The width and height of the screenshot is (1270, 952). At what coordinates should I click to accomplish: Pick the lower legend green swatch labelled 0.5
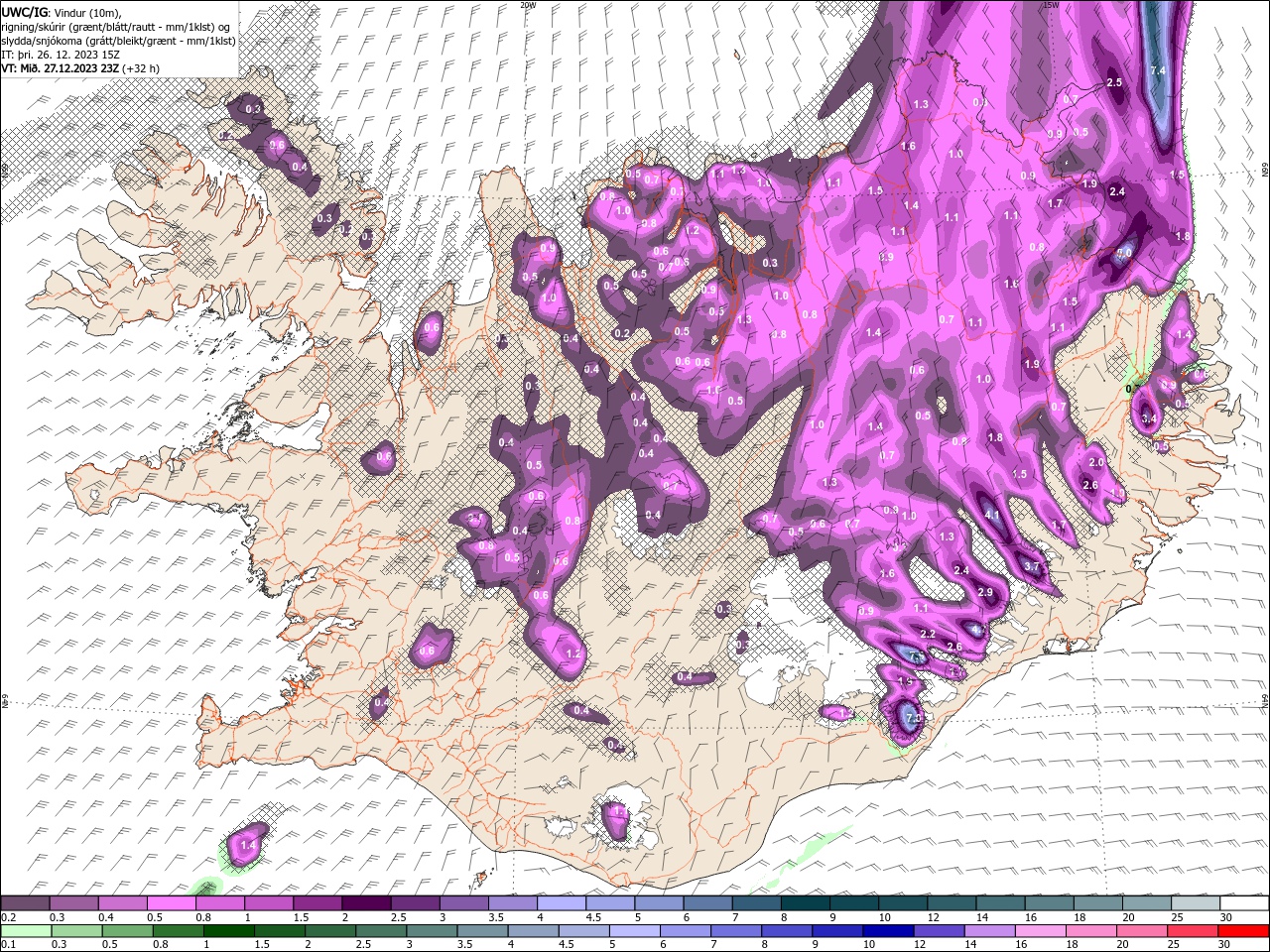[127, 931]
